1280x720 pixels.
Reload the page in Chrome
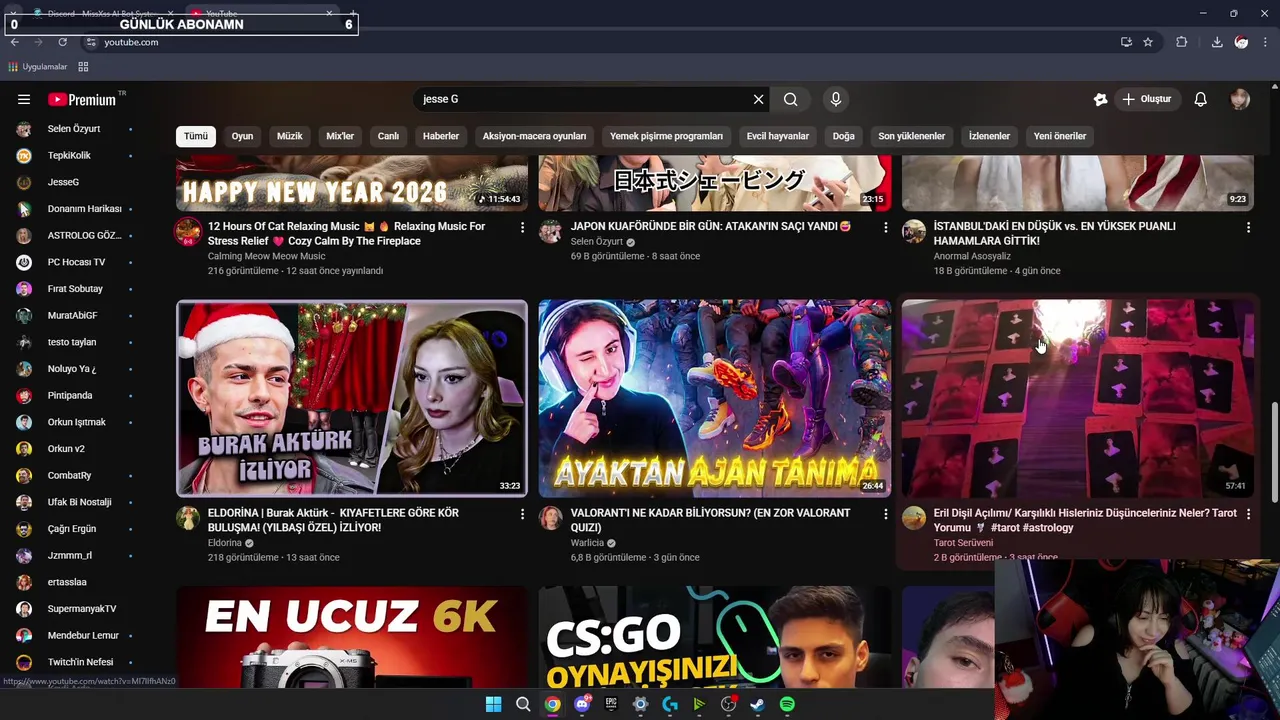coord(62,42)
